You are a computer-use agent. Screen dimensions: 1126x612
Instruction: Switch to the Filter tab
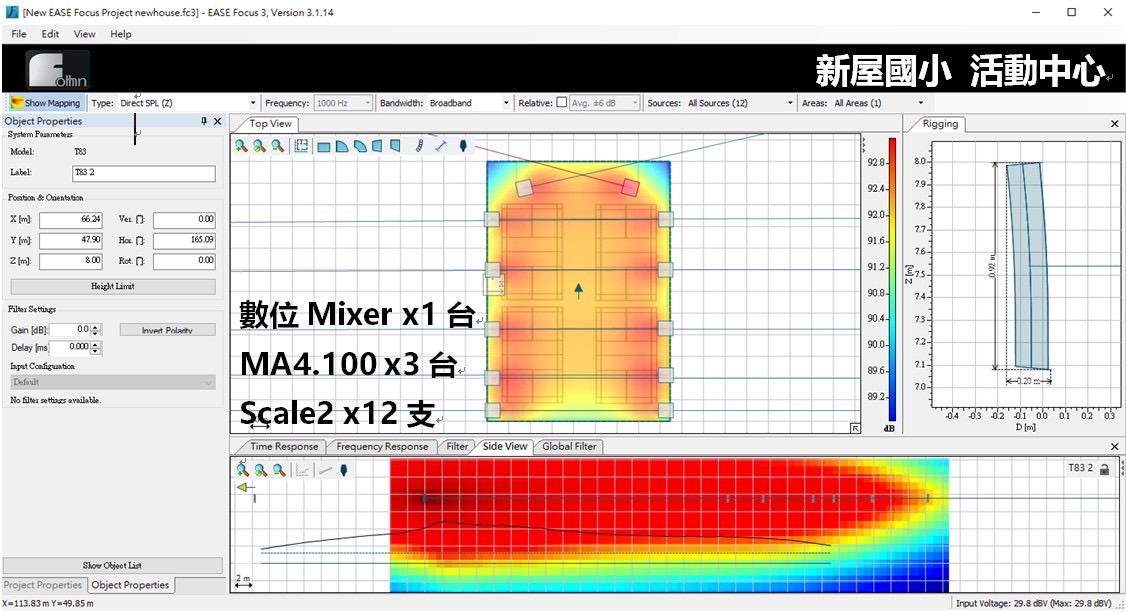tap(457, 446)
